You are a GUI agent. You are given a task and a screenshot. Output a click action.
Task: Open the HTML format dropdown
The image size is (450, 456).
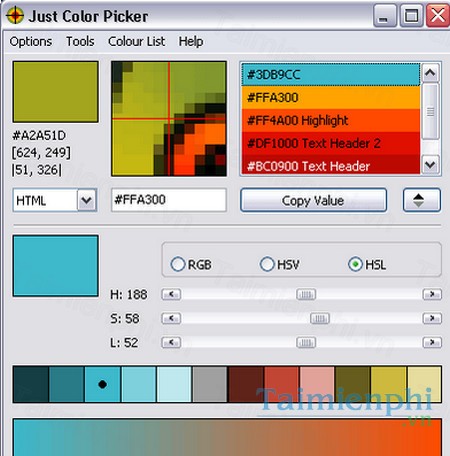87,200
